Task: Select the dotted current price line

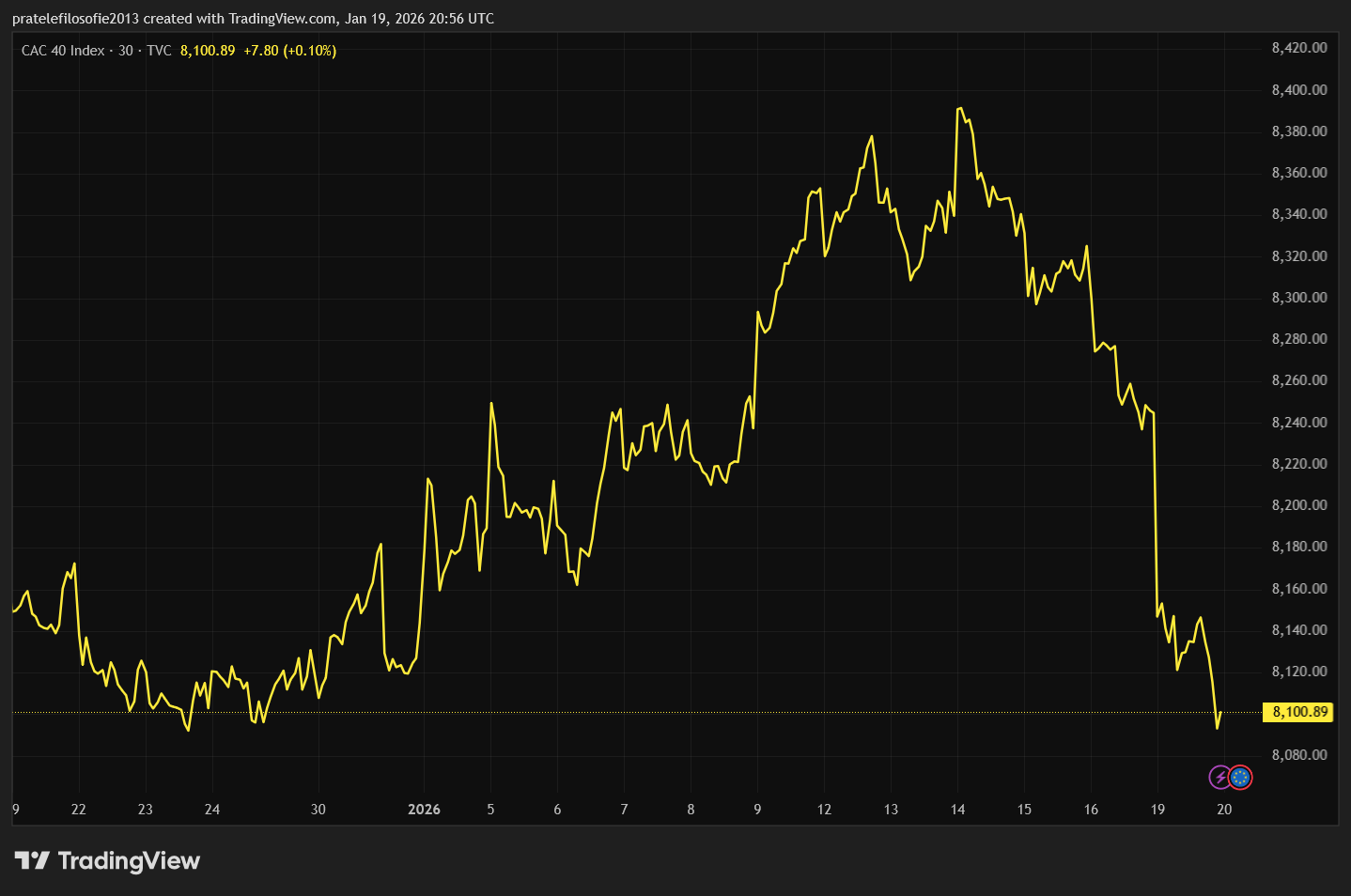Action: (658, 713)
